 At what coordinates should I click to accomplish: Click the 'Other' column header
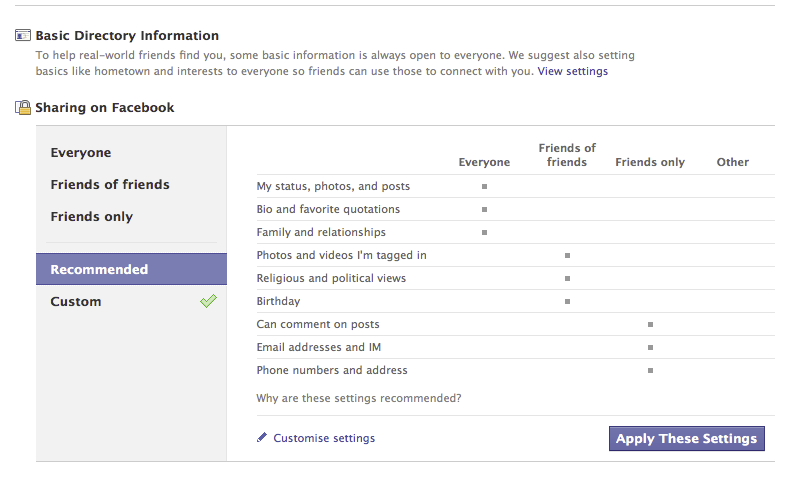point(732,162)
